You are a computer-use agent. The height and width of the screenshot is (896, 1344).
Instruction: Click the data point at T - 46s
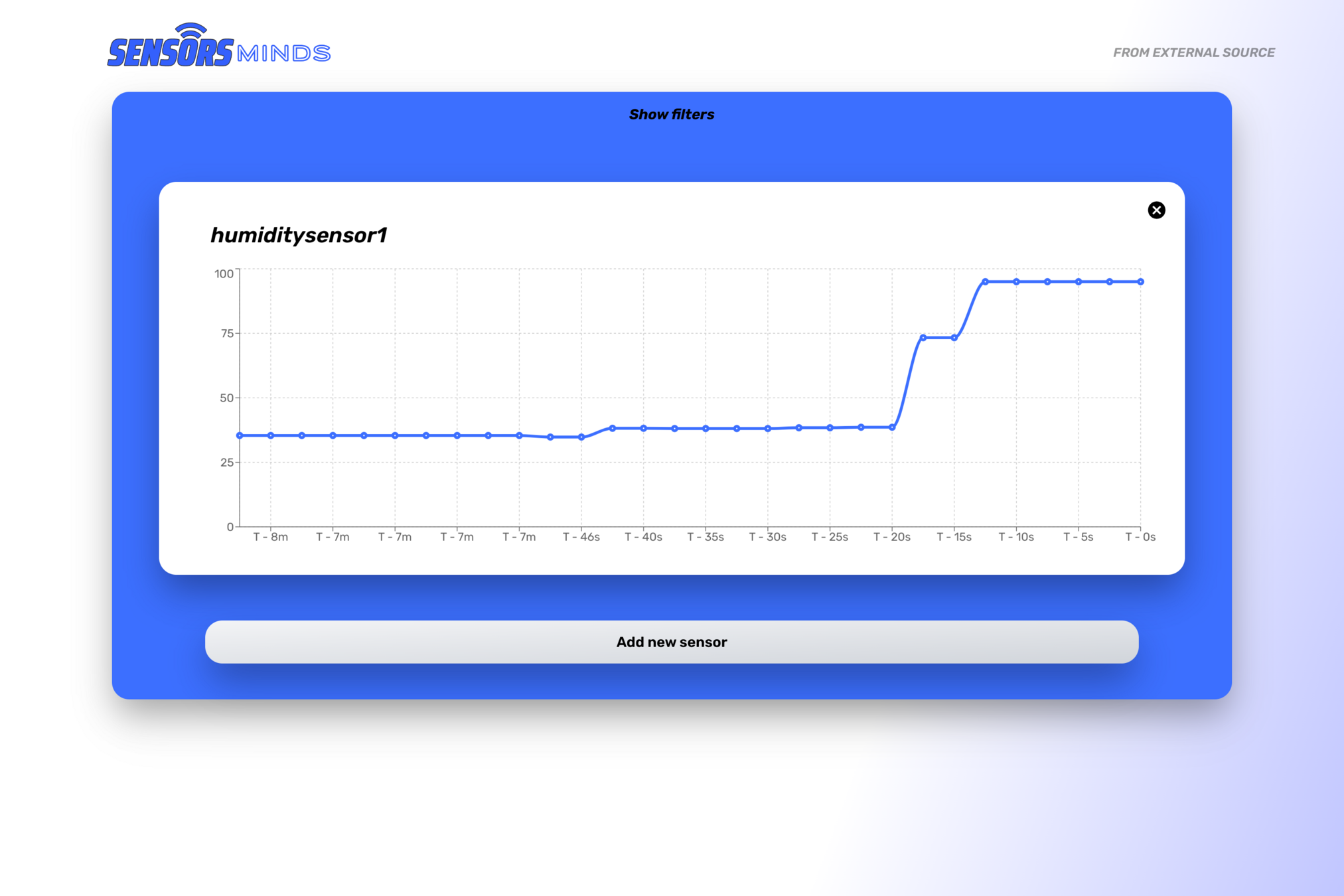pos(581,437)
